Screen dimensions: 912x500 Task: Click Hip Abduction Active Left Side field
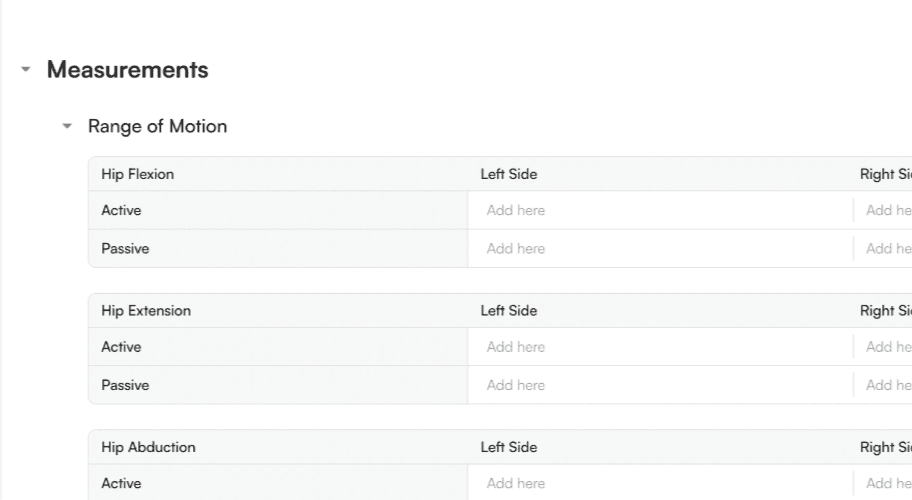658,483
